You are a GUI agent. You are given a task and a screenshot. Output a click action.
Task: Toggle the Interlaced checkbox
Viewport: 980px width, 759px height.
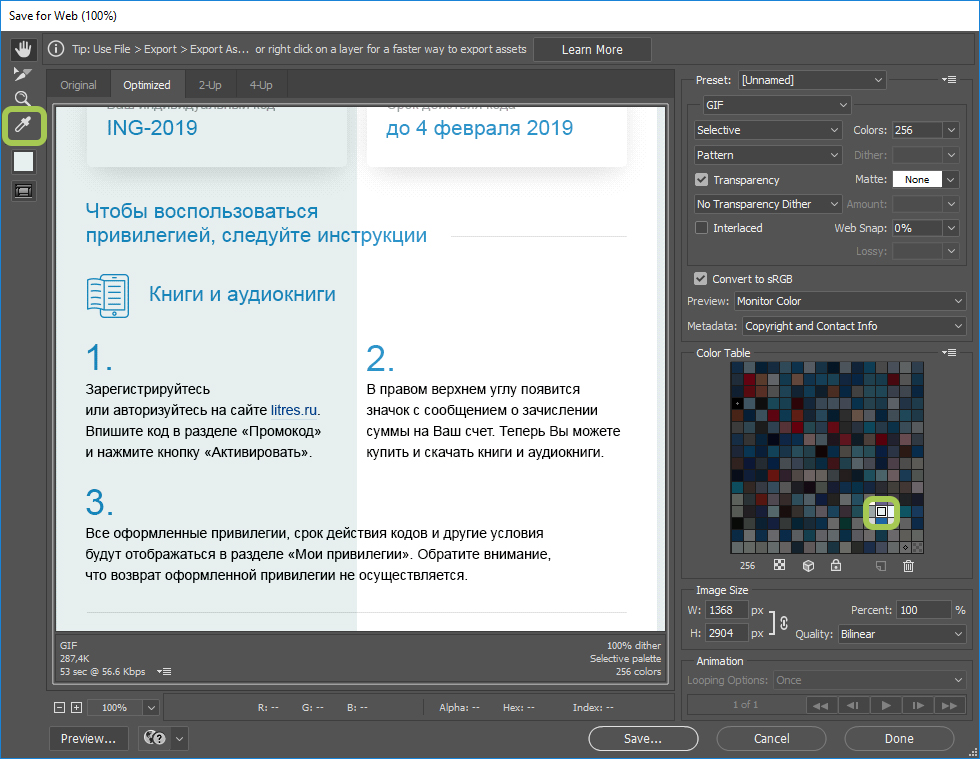pos(701,228)
